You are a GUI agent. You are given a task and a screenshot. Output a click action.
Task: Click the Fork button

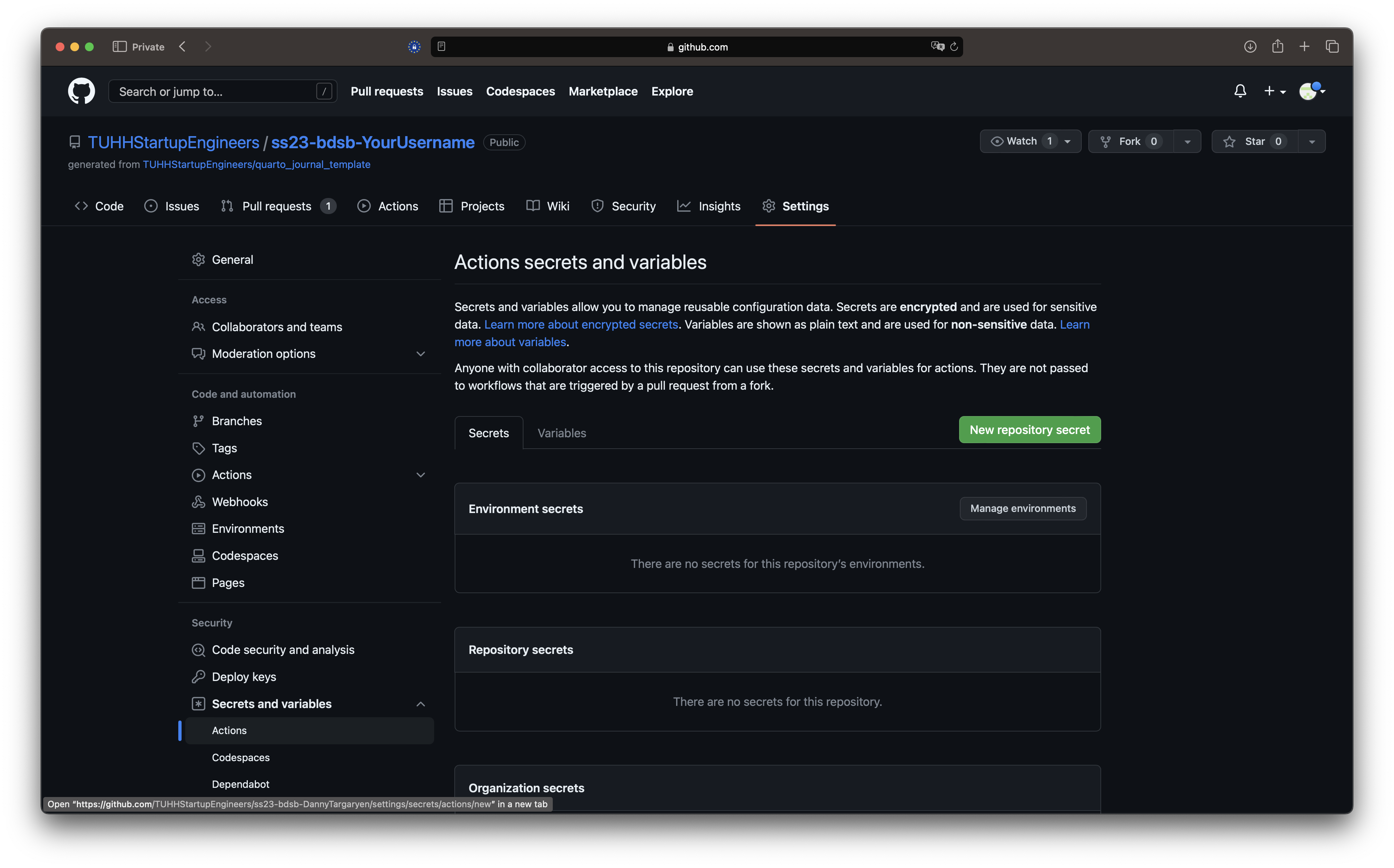[x=1130, y=141]
